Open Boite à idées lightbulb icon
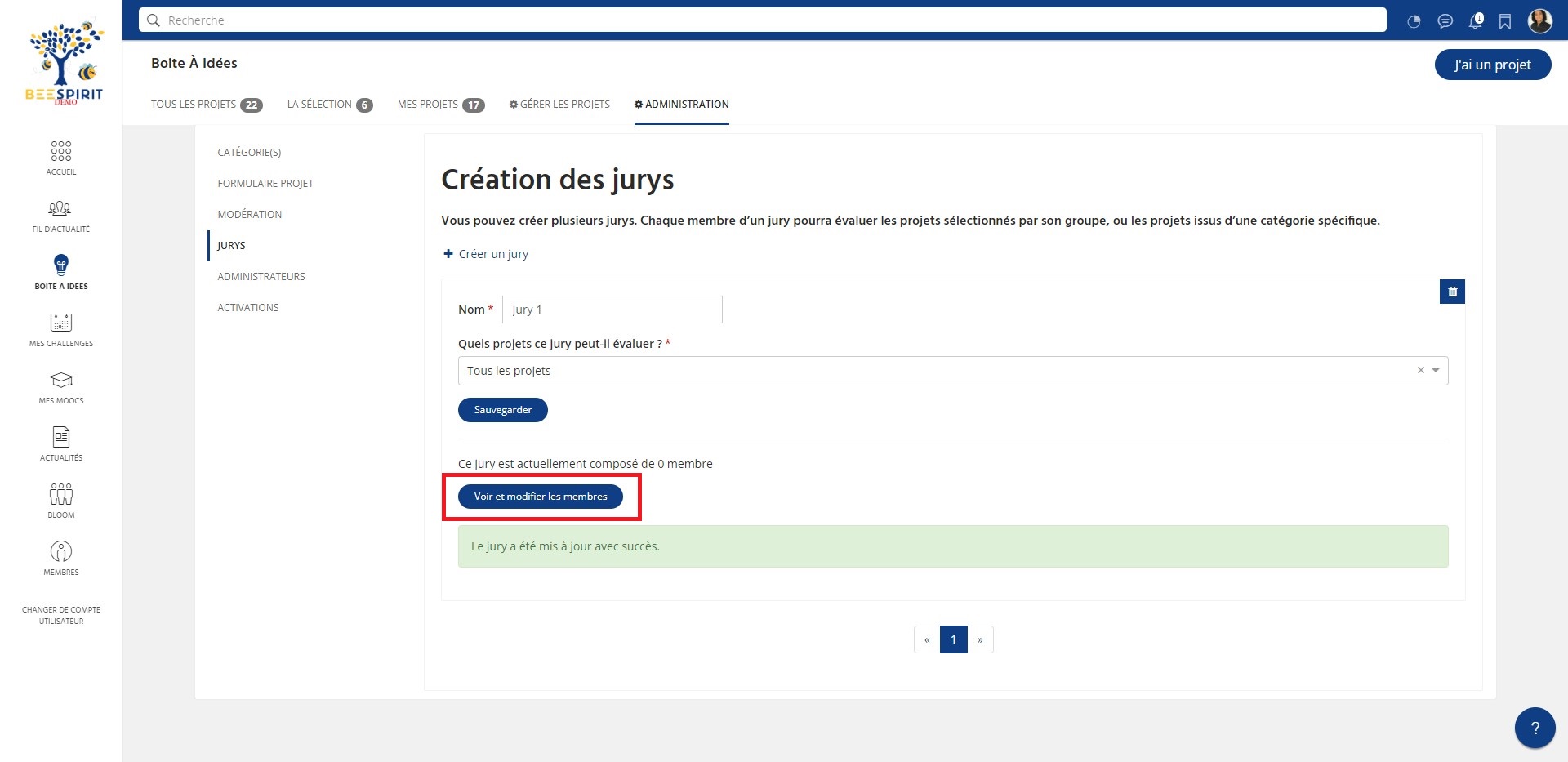This screenshot has height=762, width=1568. (61, 265)
